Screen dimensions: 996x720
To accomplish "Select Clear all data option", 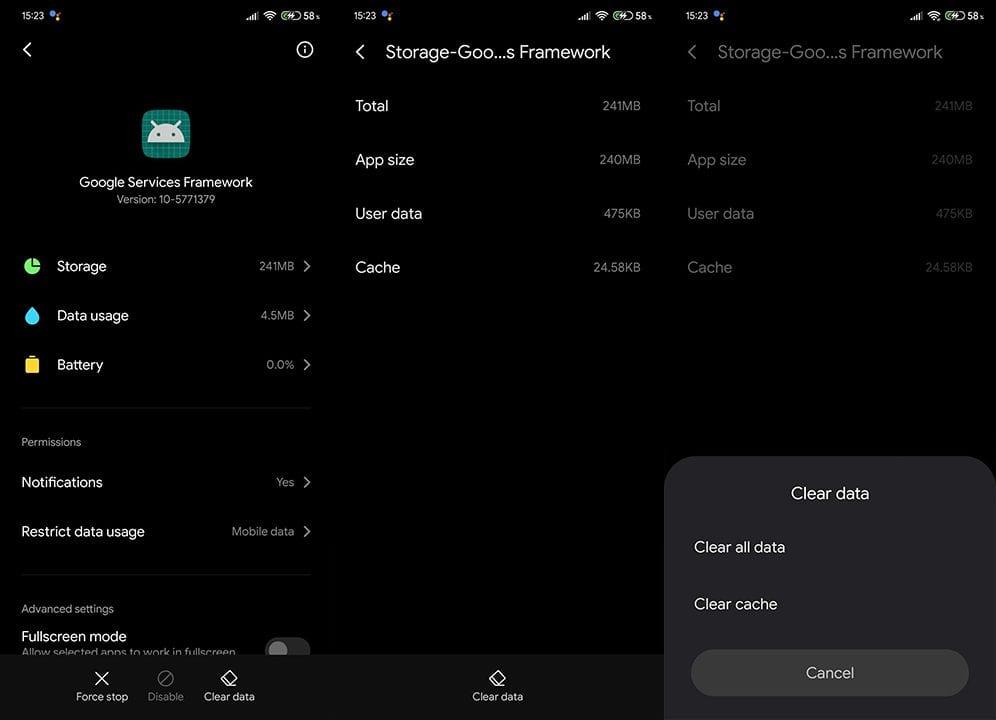I will click(x=740, y=547).
